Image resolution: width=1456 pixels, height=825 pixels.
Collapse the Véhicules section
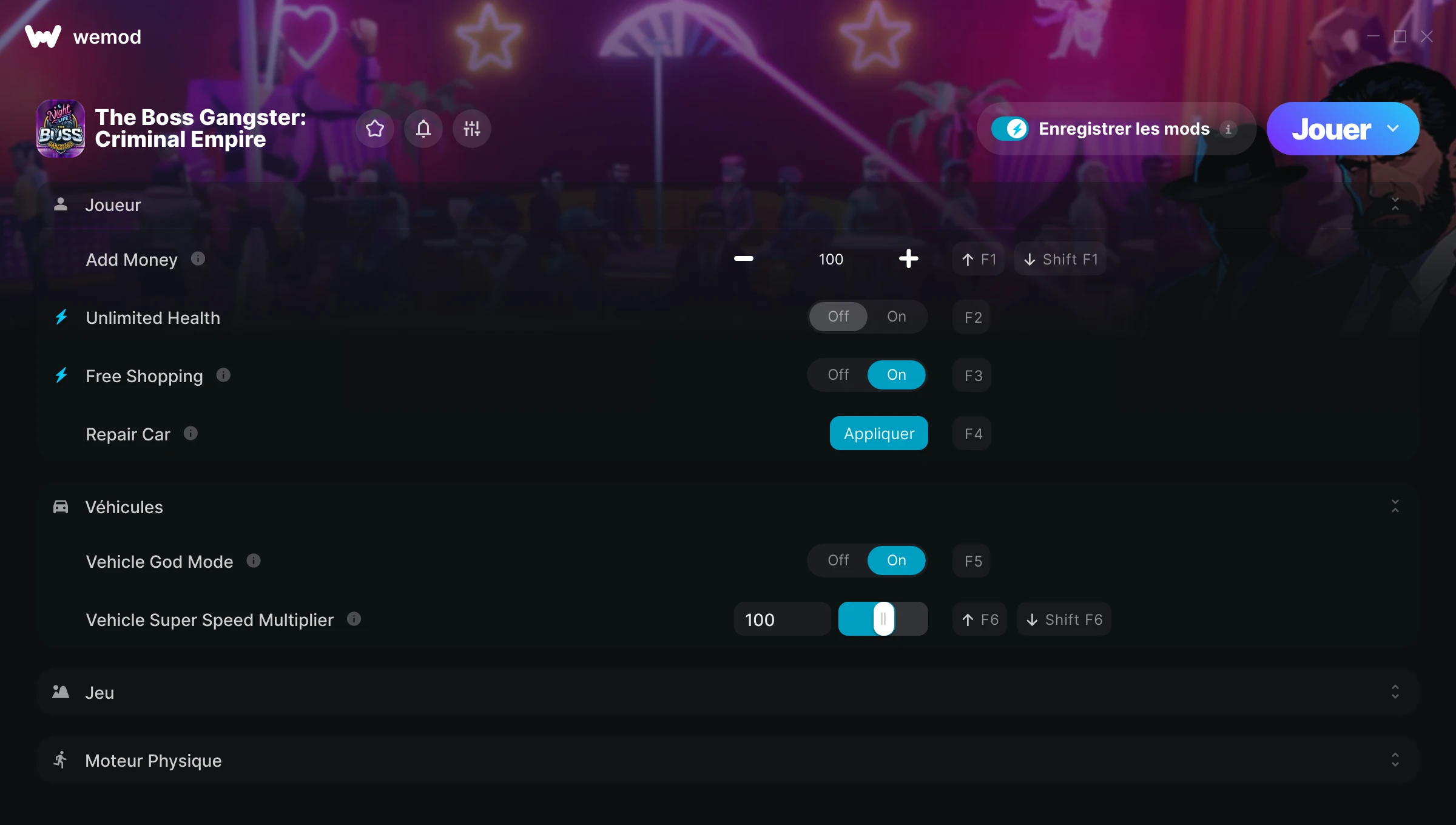[1395, 507]
